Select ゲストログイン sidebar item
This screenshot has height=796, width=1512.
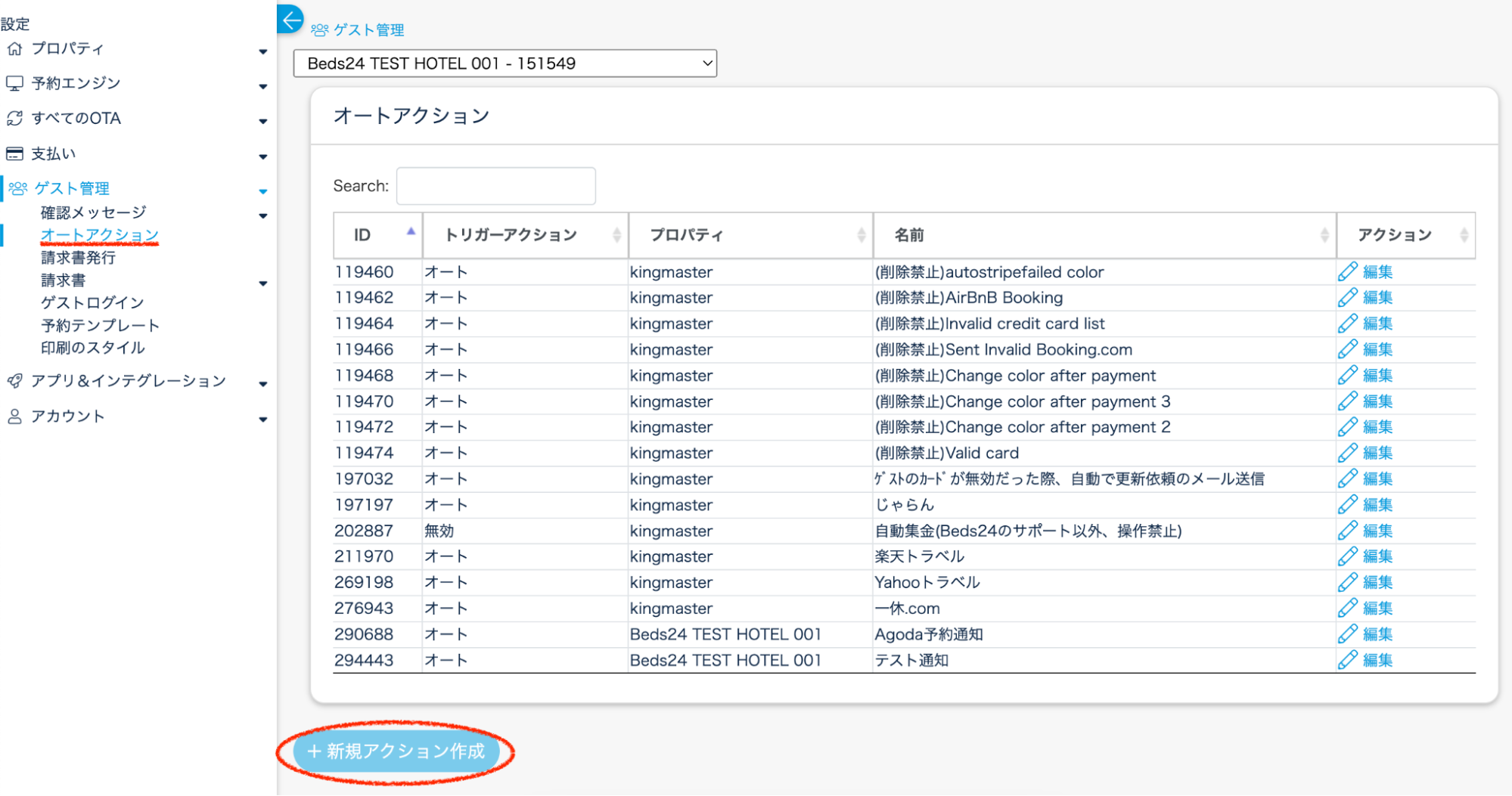point(92,303)
